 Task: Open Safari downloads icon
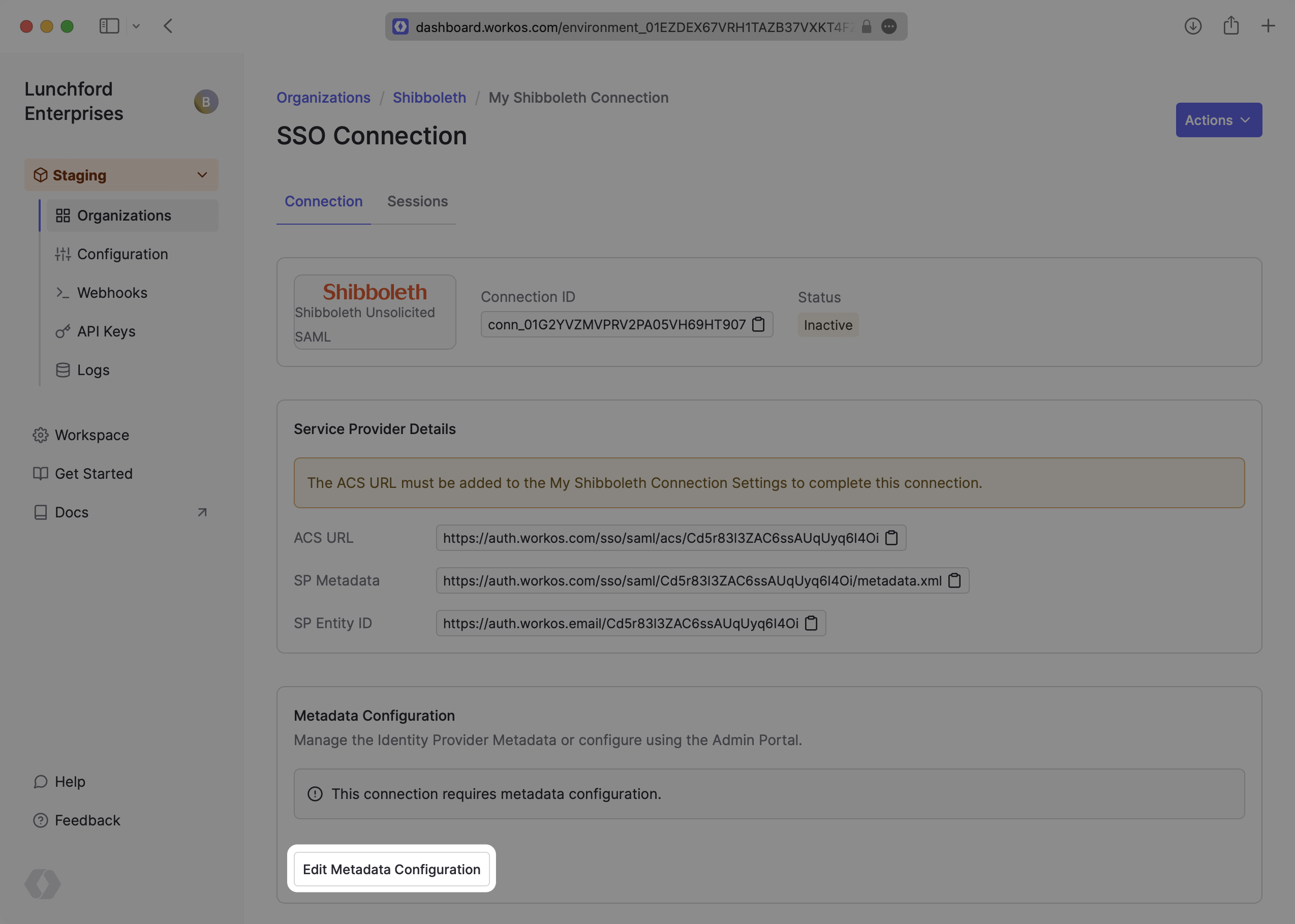(1192, 26)
